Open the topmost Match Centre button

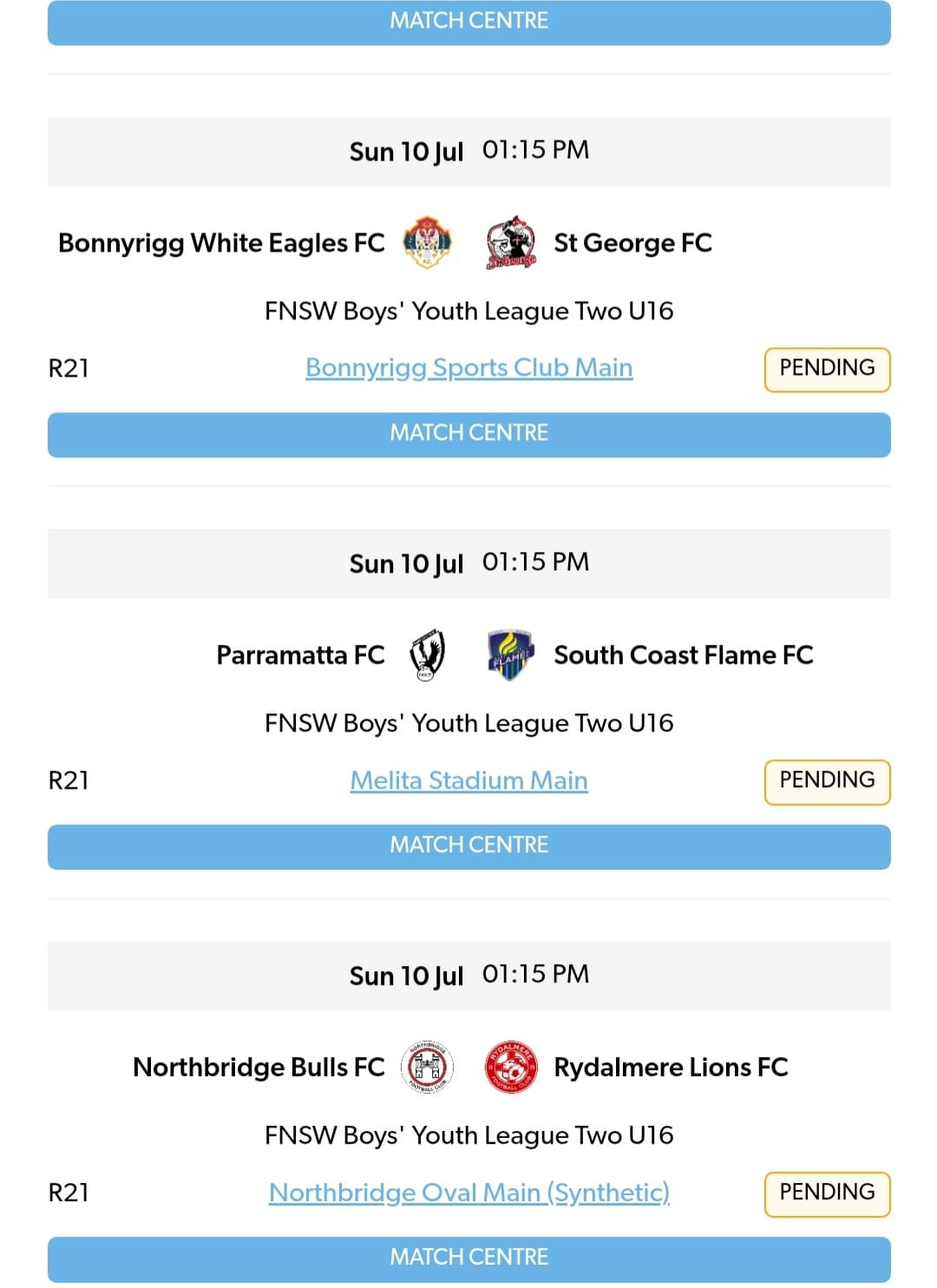pyautogui.click(x=468, y=21)
